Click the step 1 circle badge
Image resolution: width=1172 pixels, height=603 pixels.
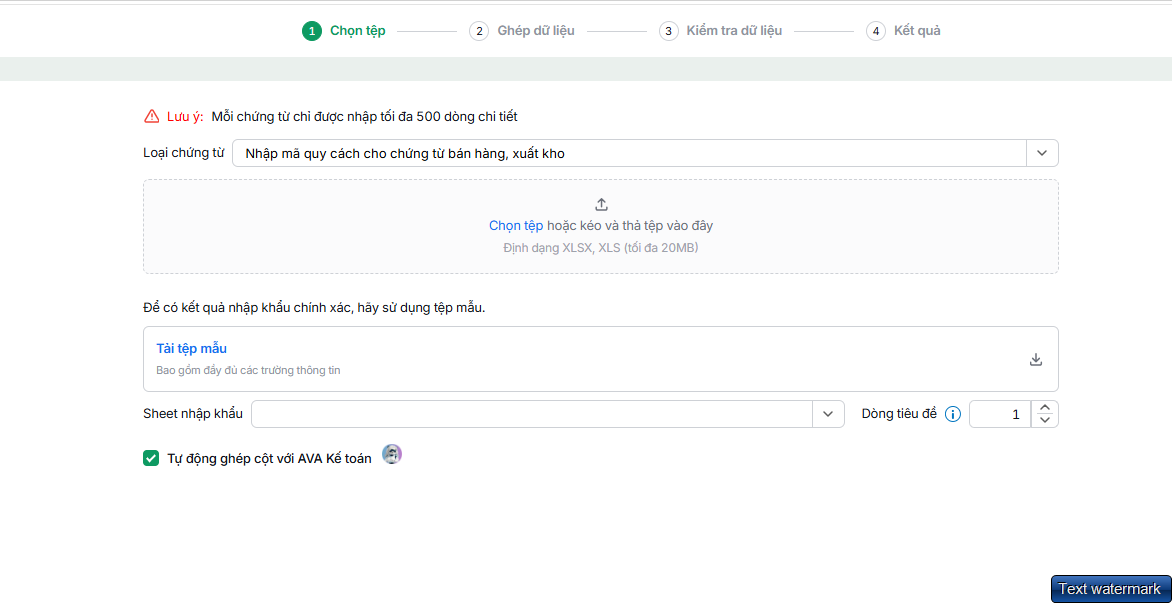[x=312, y=31]
